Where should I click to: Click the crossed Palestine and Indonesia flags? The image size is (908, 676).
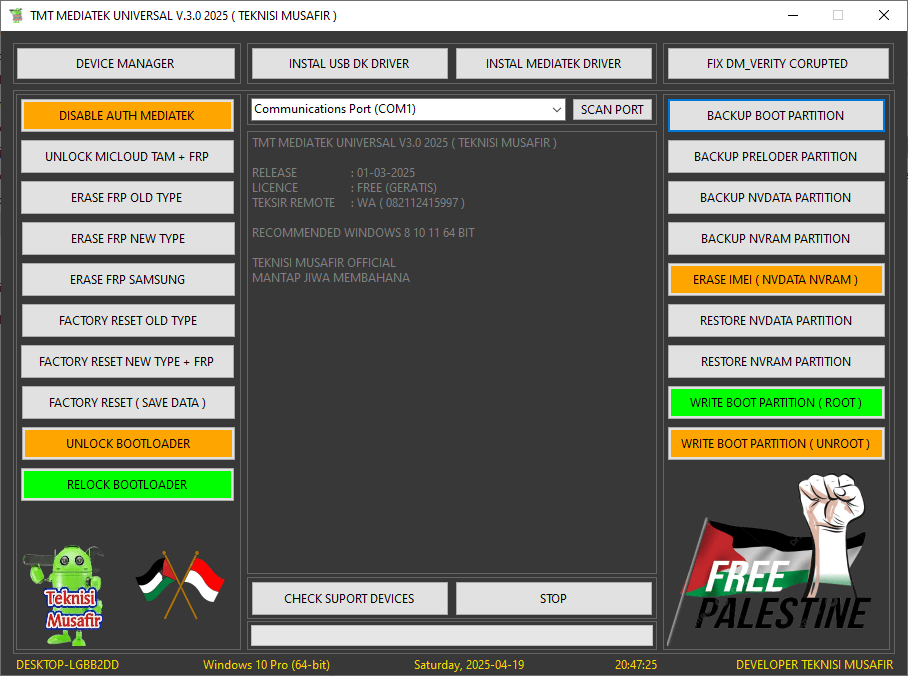pos(180,583)
